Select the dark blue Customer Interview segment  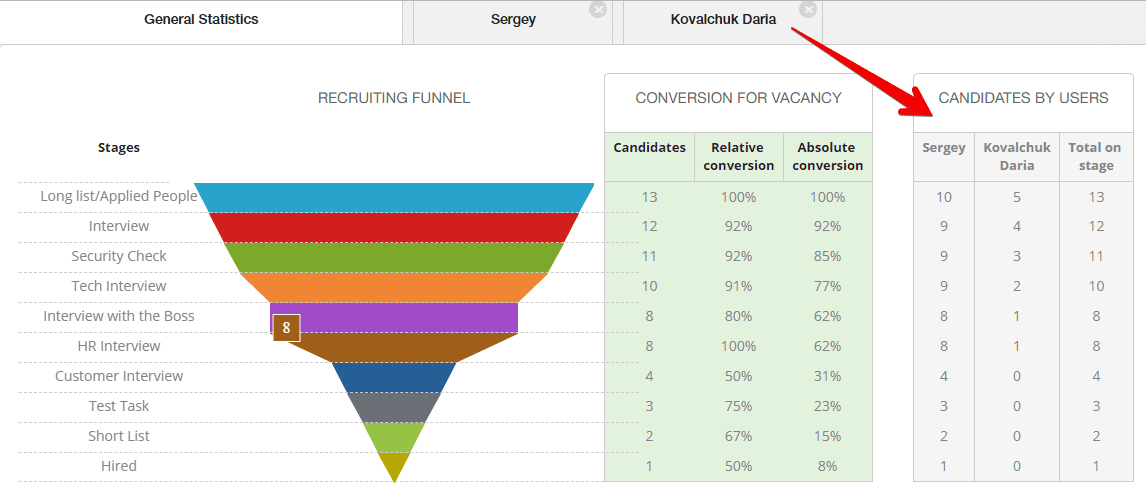pyautogui.click(x=394, y=377)
